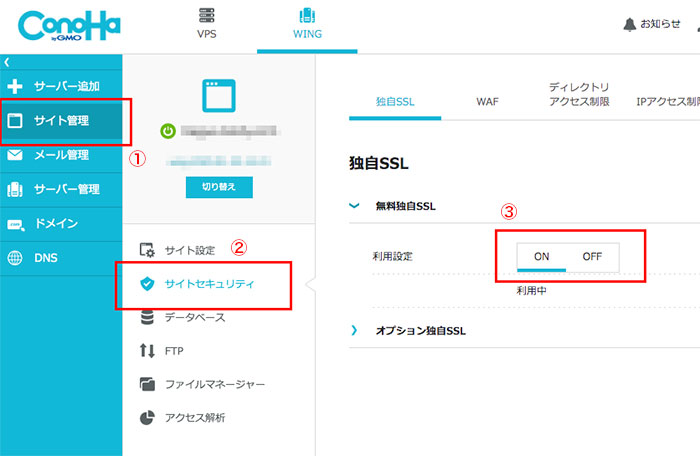Open the お知らせ notifications link

[660, 24]
